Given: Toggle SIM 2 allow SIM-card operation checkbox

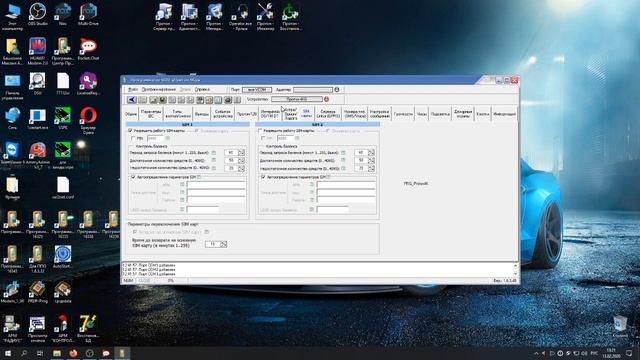Looking at the screenshot, I should pyautogui.click(x=260, y=131).
